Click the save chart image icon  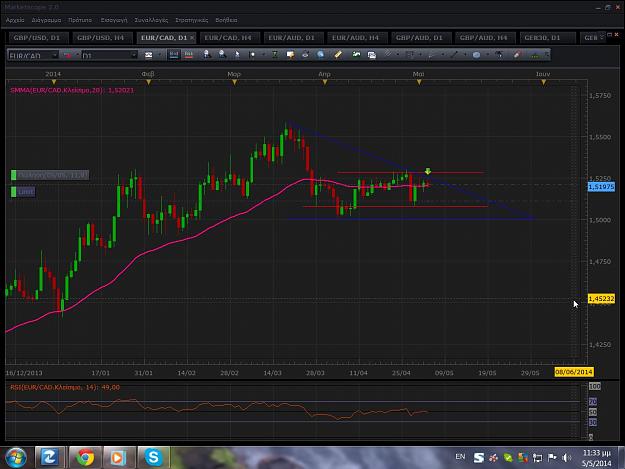[372, 55]
